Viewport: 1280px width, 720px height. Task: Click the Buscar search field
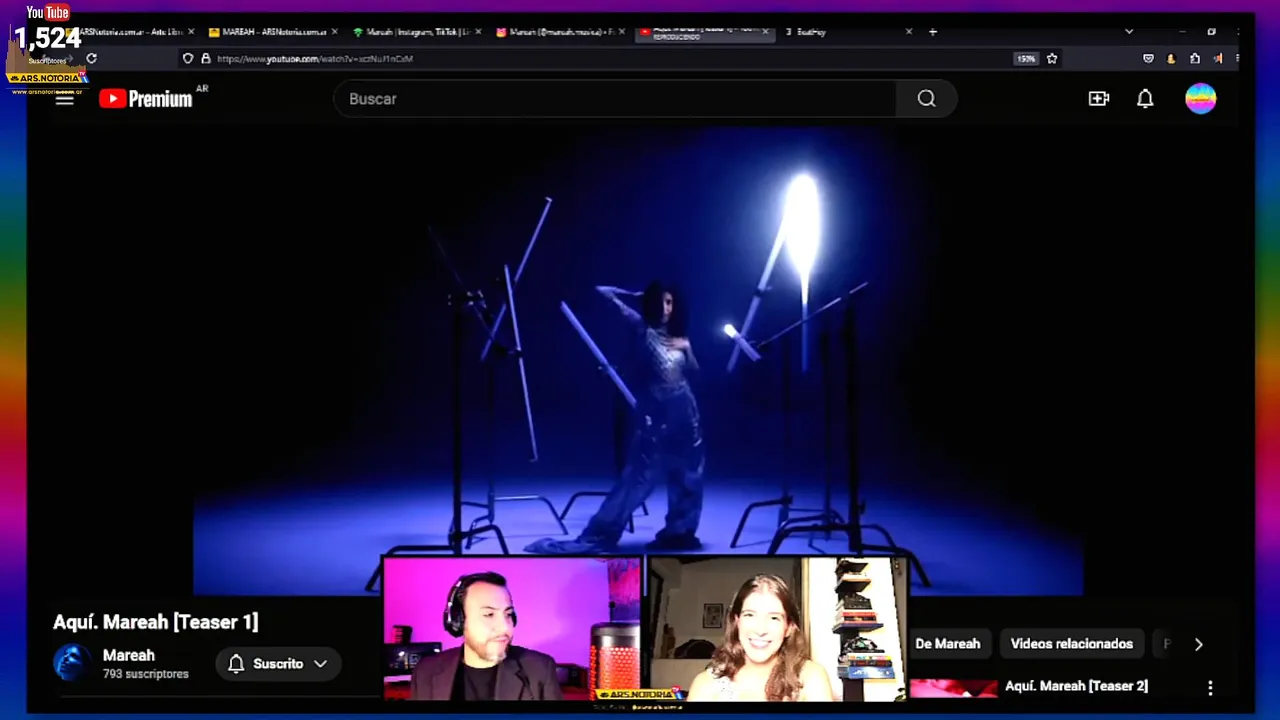click(615, 99)
